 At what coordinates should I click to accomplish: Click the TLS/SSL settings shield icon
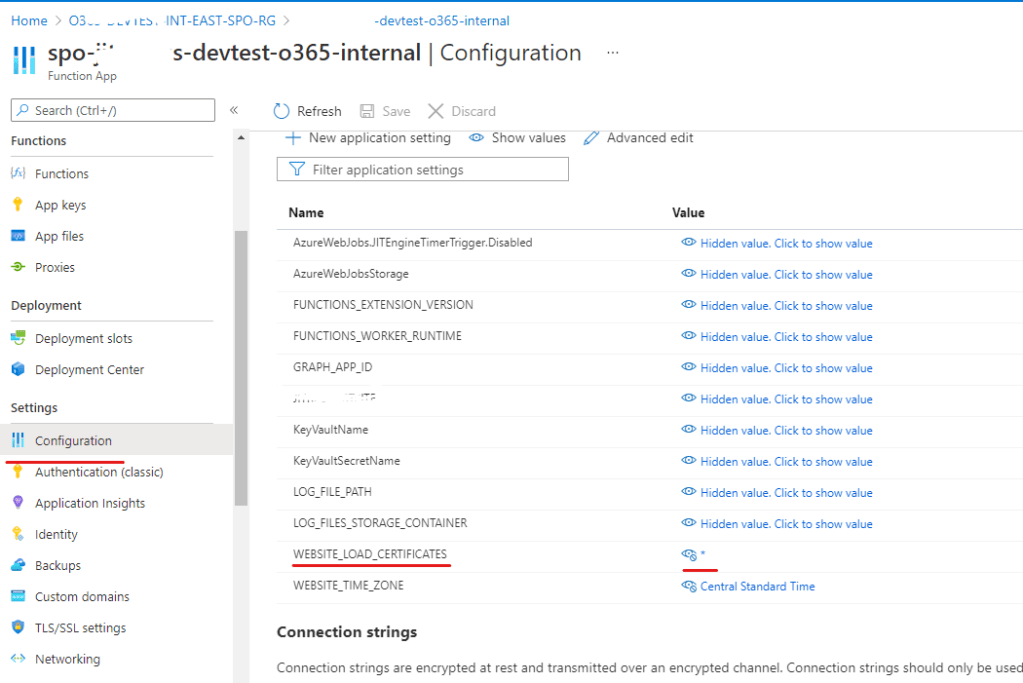point(17,628)
